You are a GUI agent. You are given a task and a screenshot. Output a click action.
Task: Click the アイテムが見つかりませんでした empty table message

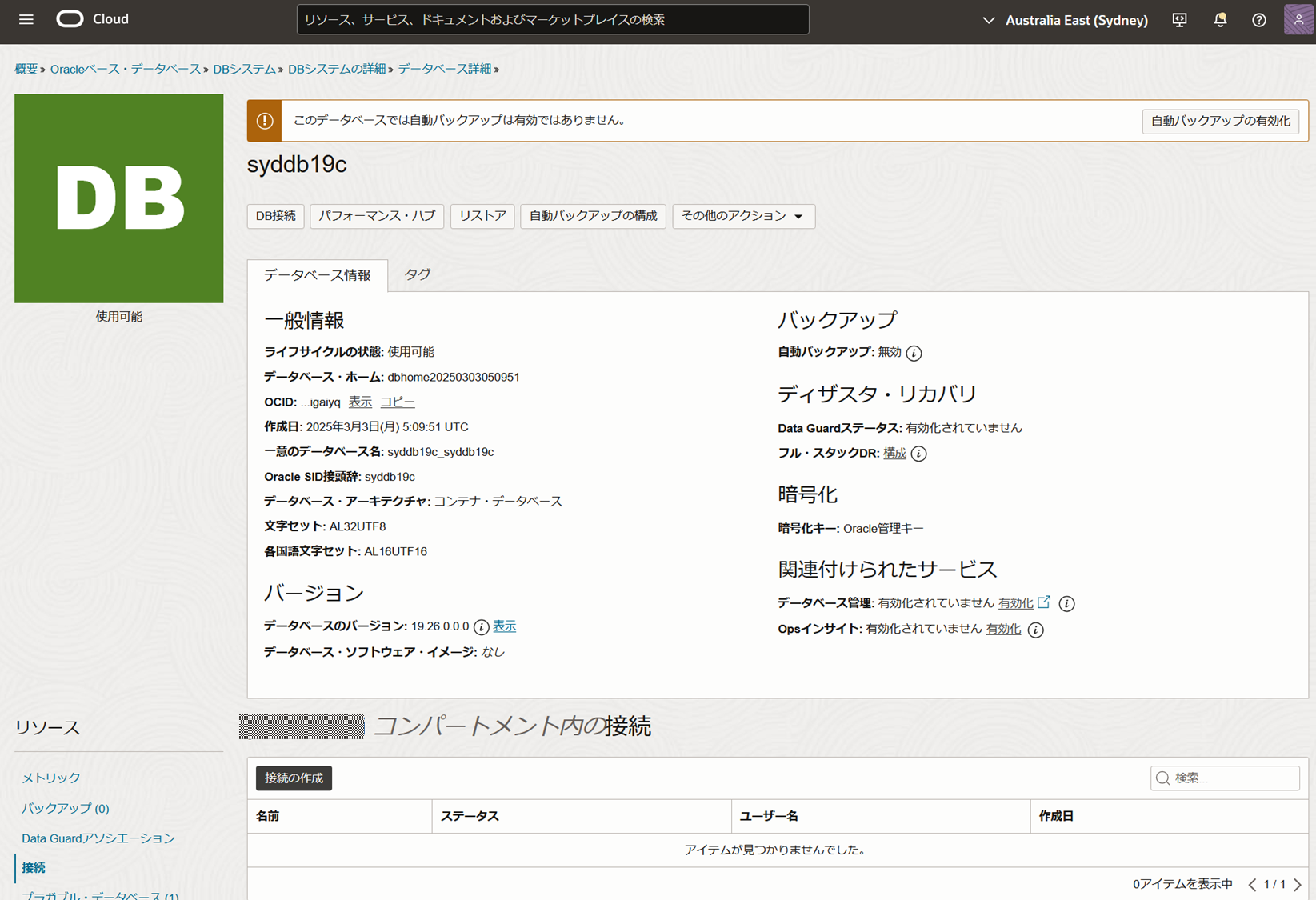[775, 850]
